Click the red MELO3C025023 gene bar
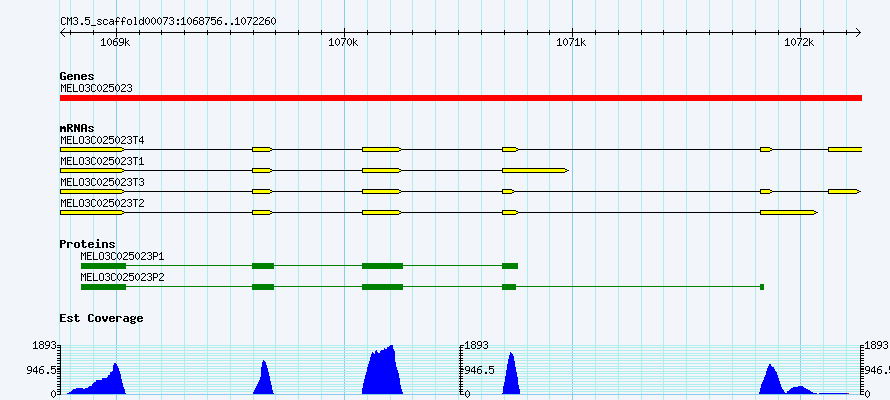The image size is (890, 400). [461, 98]
